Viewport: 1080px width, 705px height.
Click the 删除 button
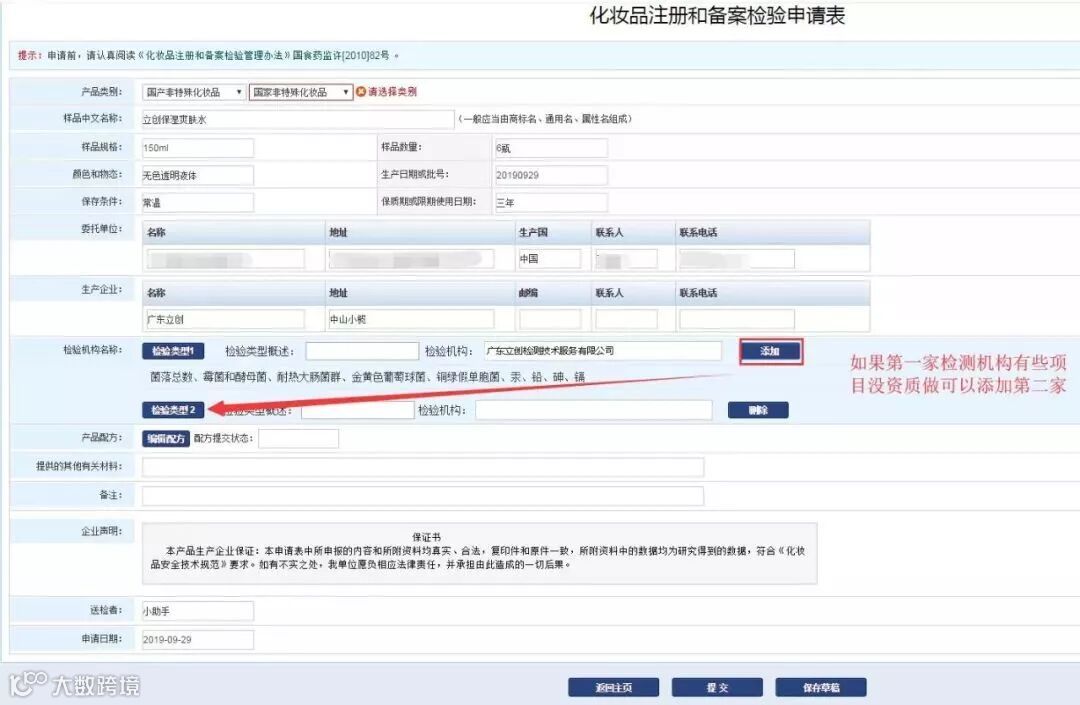[x=758, y=410]
